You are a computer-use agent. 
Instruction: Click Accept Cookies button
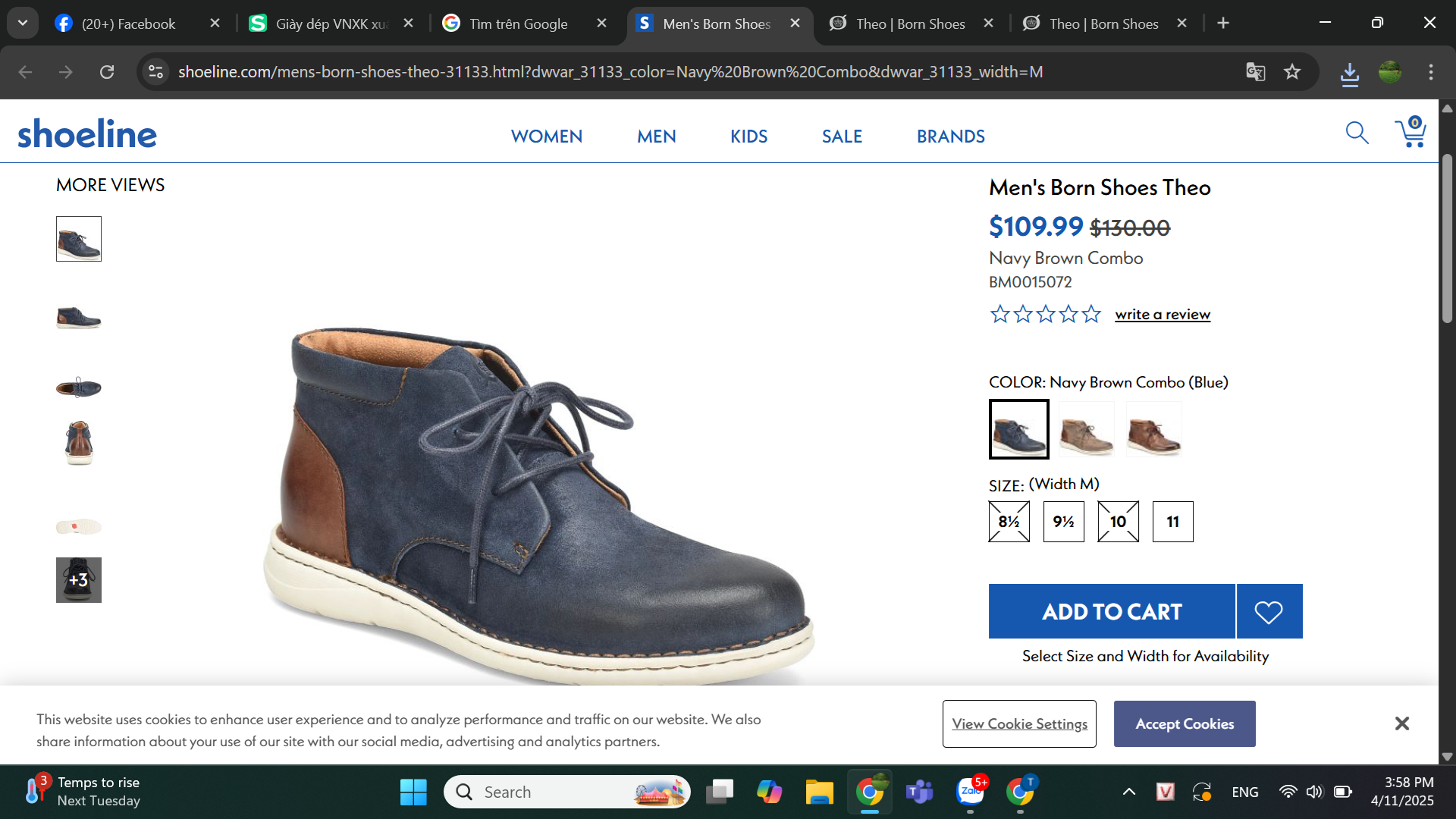(1185, 723)
